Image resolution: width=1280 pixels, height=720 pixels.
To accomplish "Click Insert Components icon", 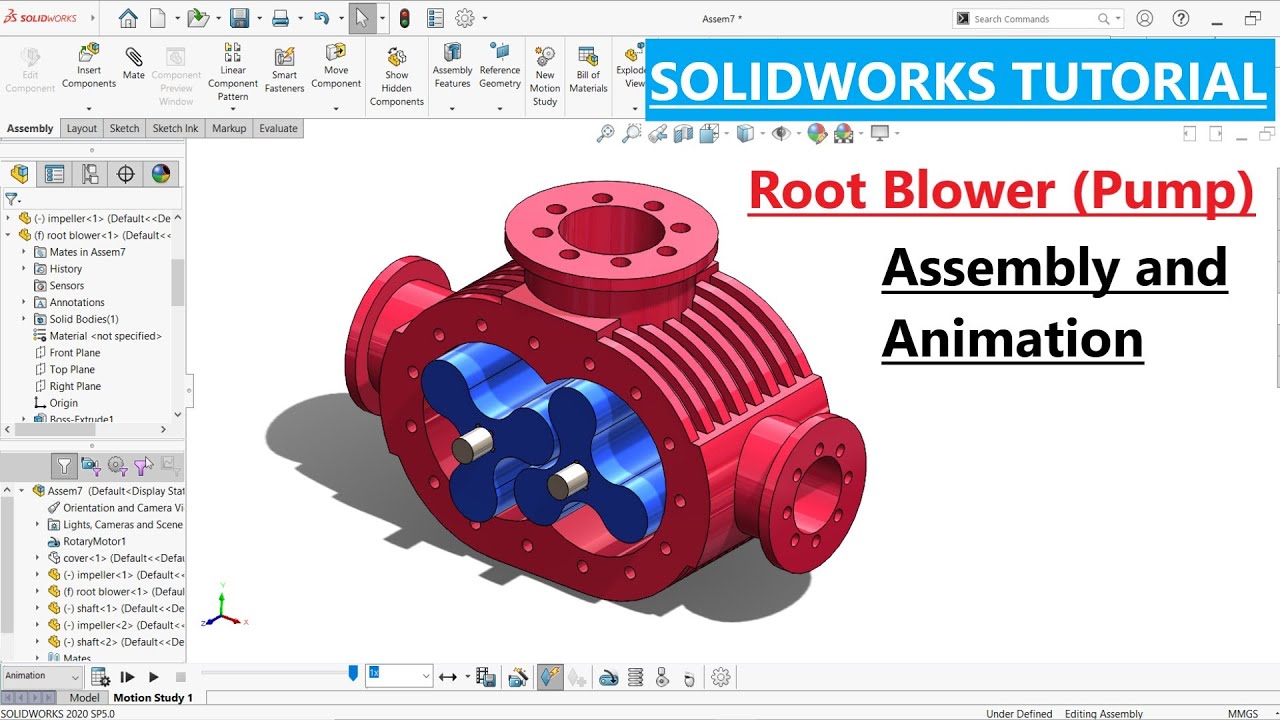I will (x=89, y=66).
